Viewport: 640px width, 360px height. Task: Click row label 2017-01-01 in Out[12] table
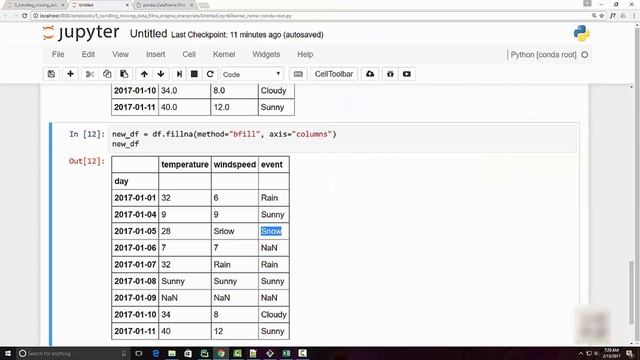pos(135,198)
